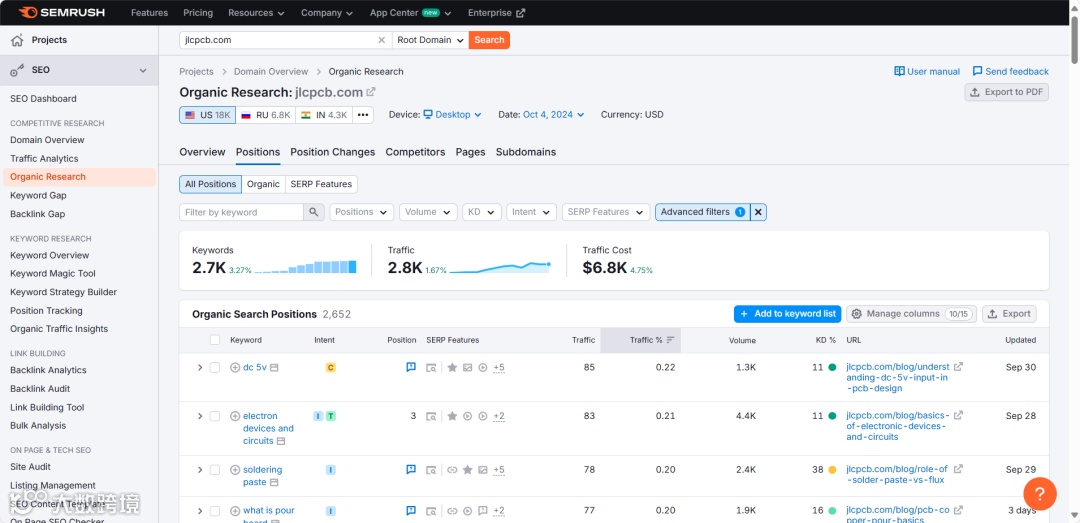1080x523 pixels.
Task: Open the Device Desktop dropdown
Action: click(x=452, y=115)
